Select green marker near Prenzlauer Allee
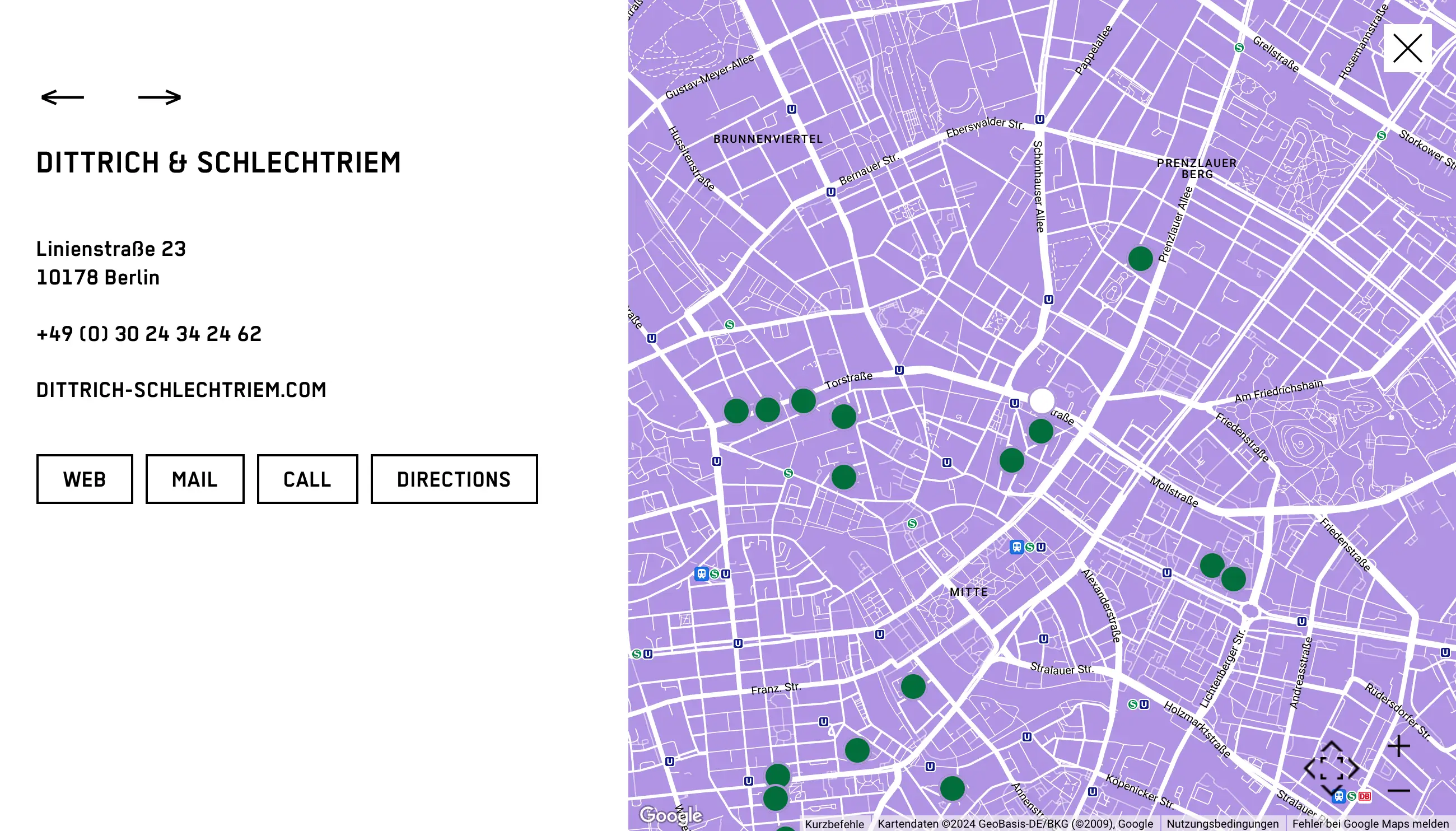The image size is (1456, 831). point(1140,259)
